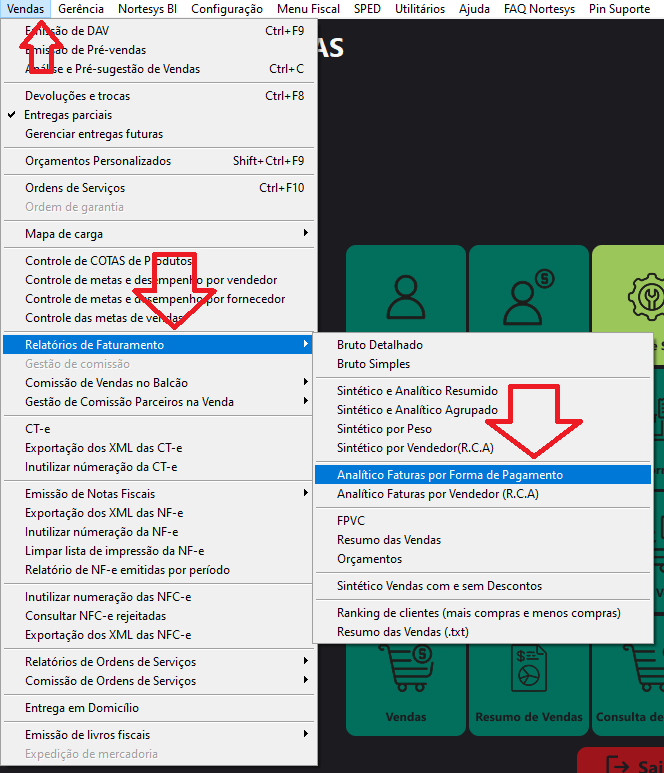664x773 pixels.
Task: Open the green gear-wrench tile
Action: 630,292
